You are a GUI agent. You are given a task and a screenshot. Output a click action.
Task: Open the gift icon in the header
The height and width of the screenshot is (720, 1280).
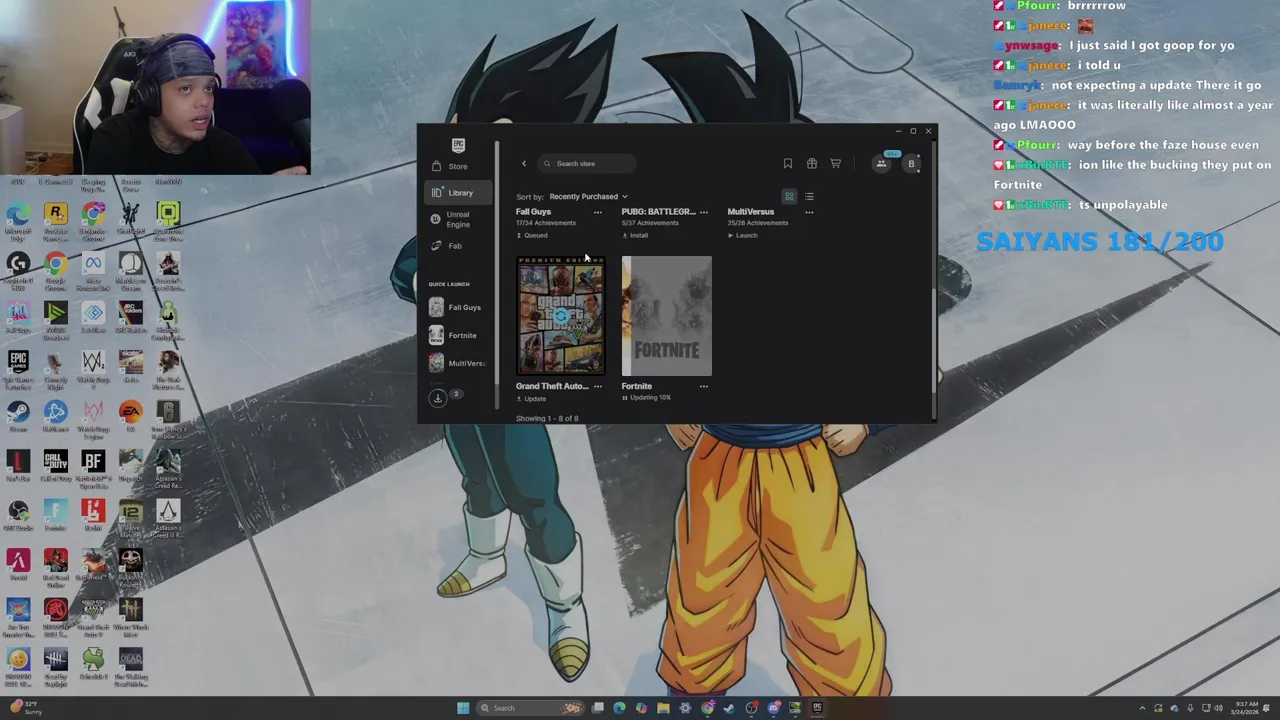812,164
